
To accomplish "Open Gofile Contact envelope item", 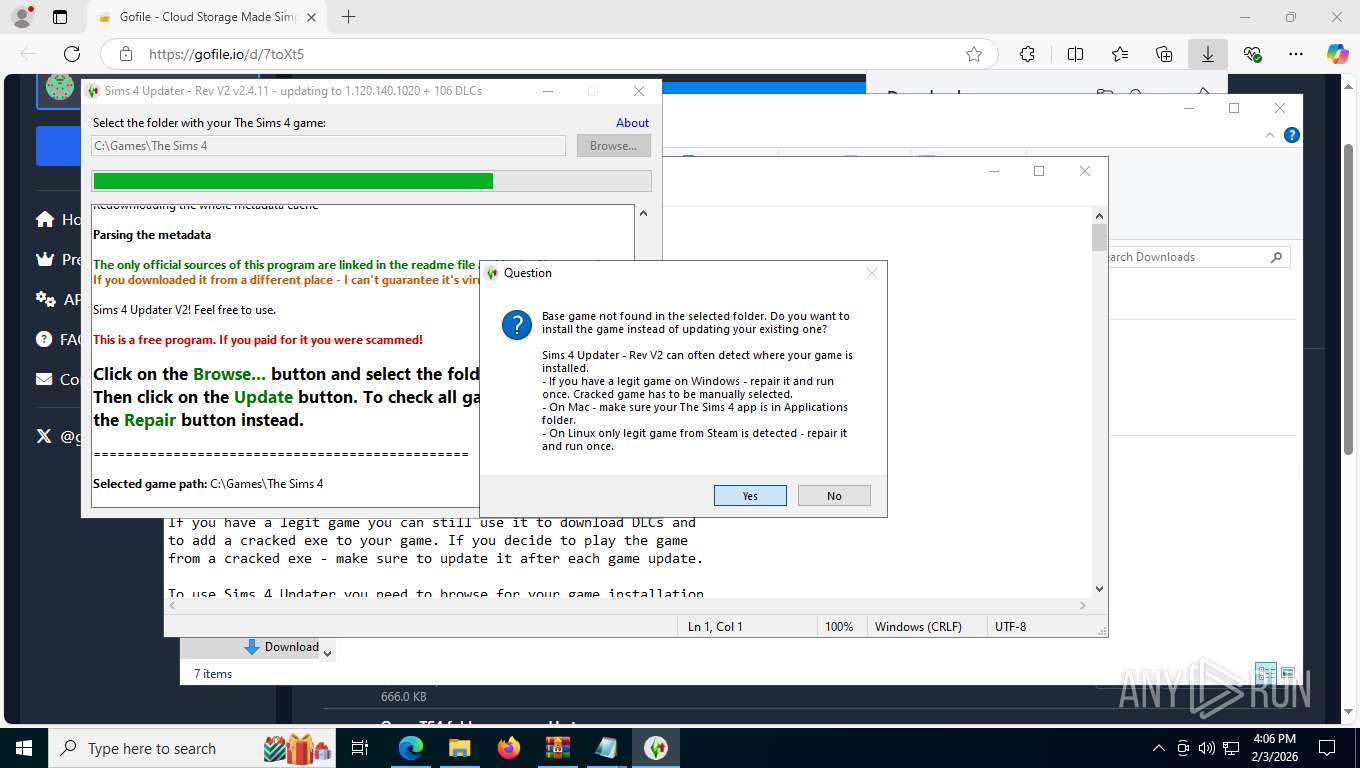I will pyautogui.click(x=58, y=379).
